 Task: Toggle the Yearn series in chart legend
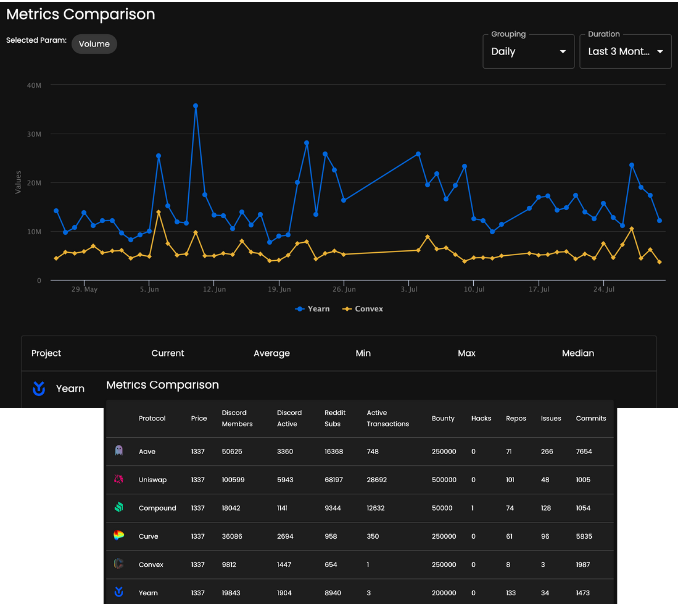312,309
